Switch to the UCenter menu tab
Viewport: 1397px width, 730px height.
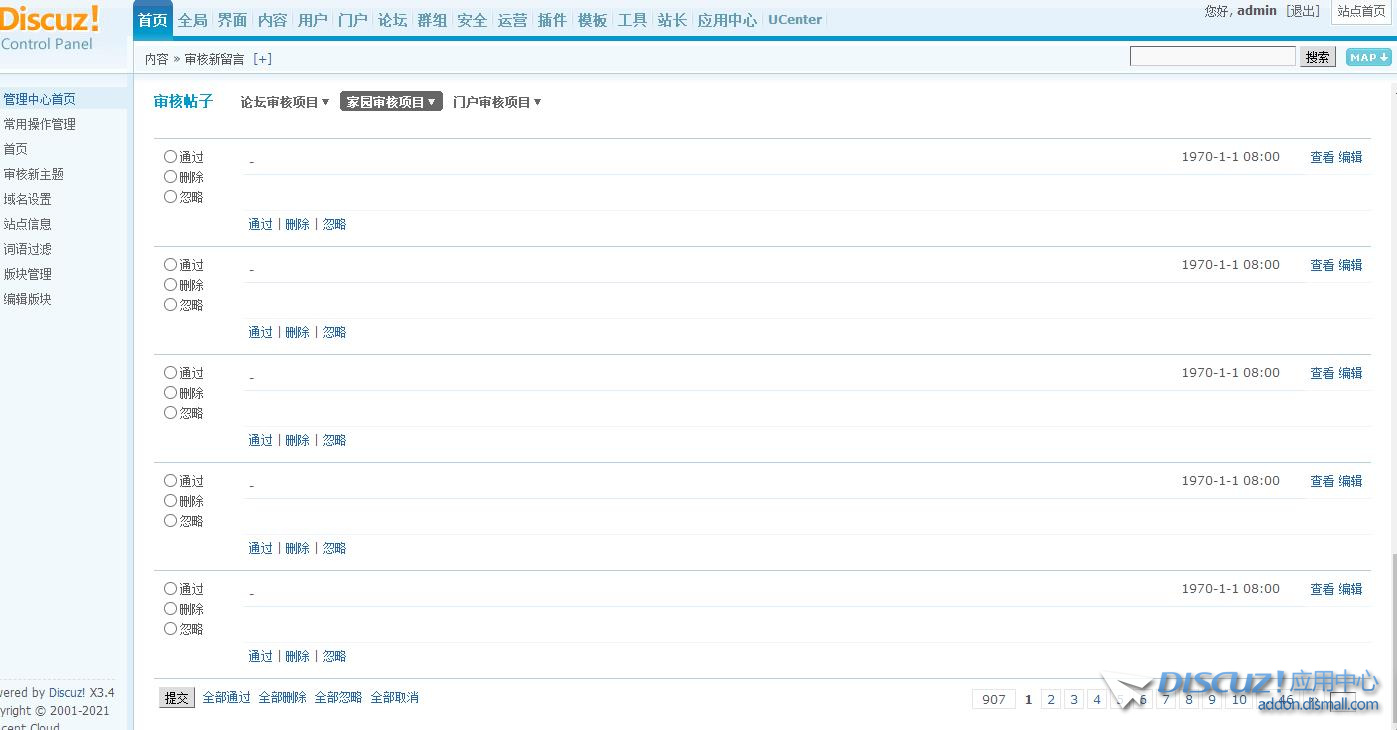[x=795, y=20]
